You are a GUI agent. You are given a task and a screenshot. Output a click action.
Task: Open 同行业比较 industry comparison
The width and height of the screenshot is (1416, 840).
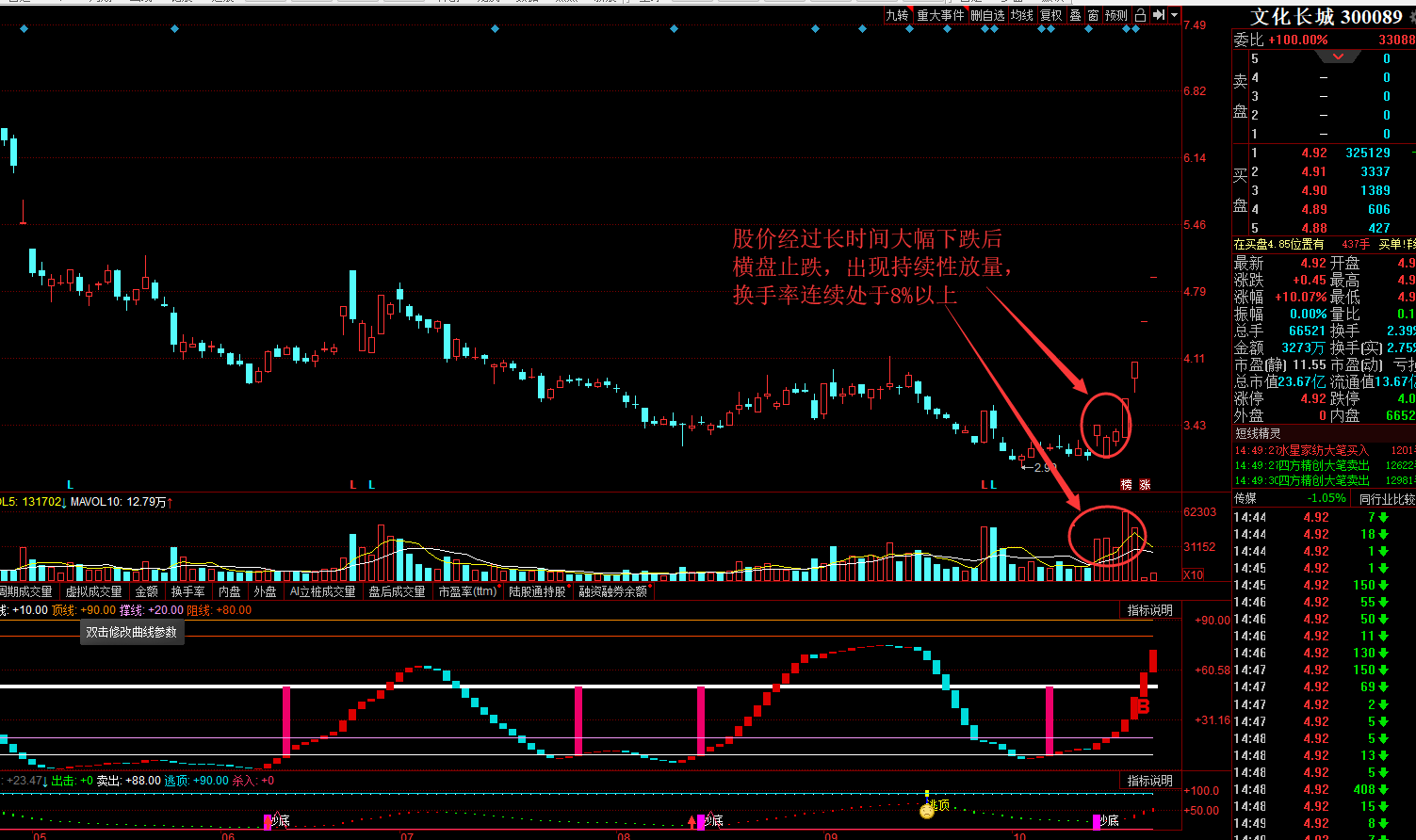pyautogui.click(x=1387, y=498)
